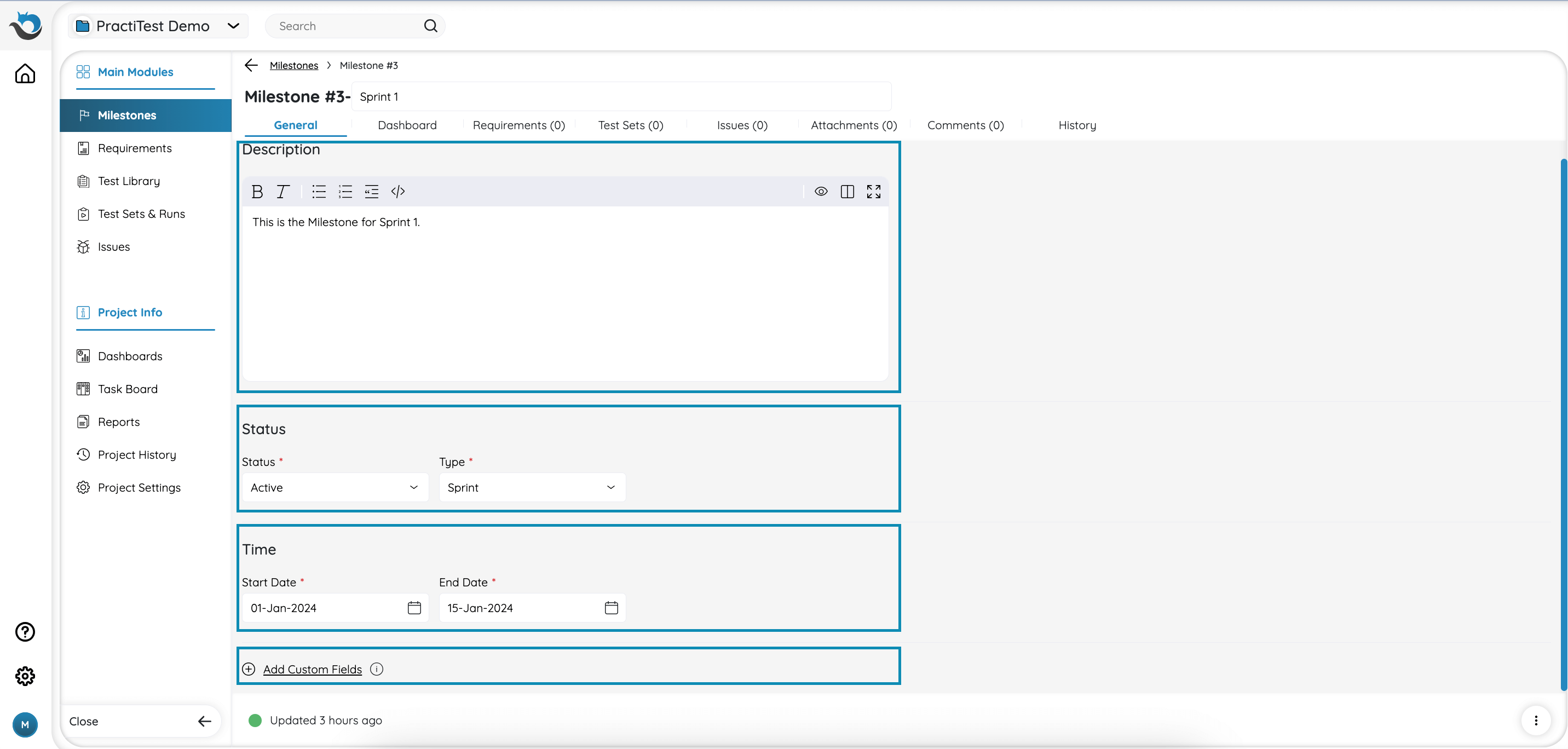Toggle the description preview eye icon
Image resolution: width=1568 pixels, height=749 pixels.
point(821,192)
